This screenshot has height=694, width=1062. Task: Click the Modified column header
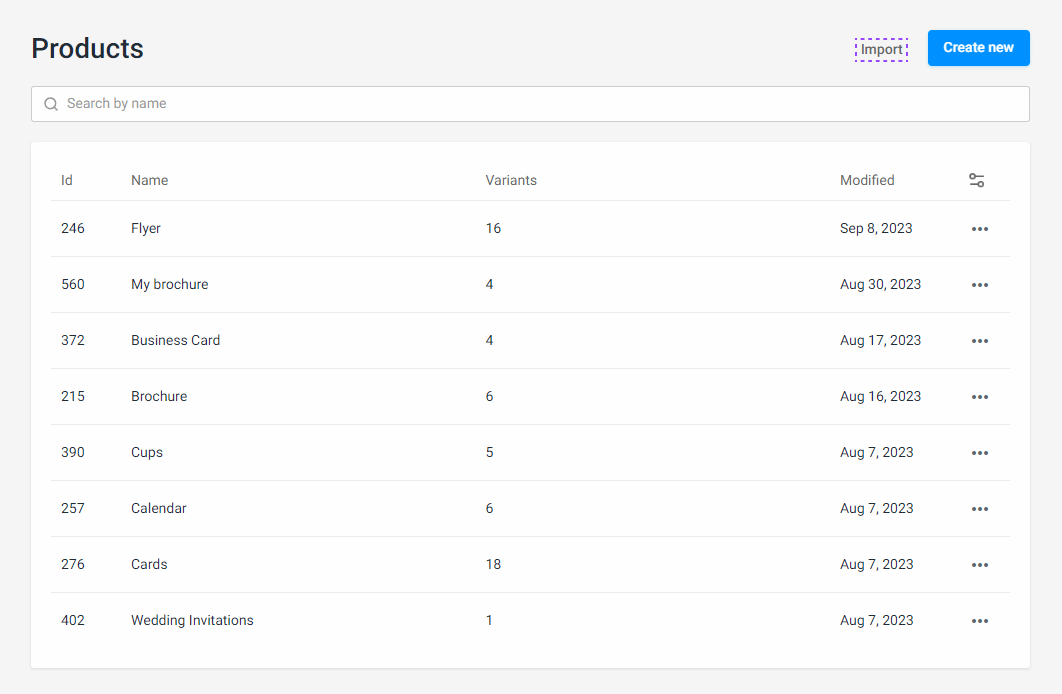[867, 180]
